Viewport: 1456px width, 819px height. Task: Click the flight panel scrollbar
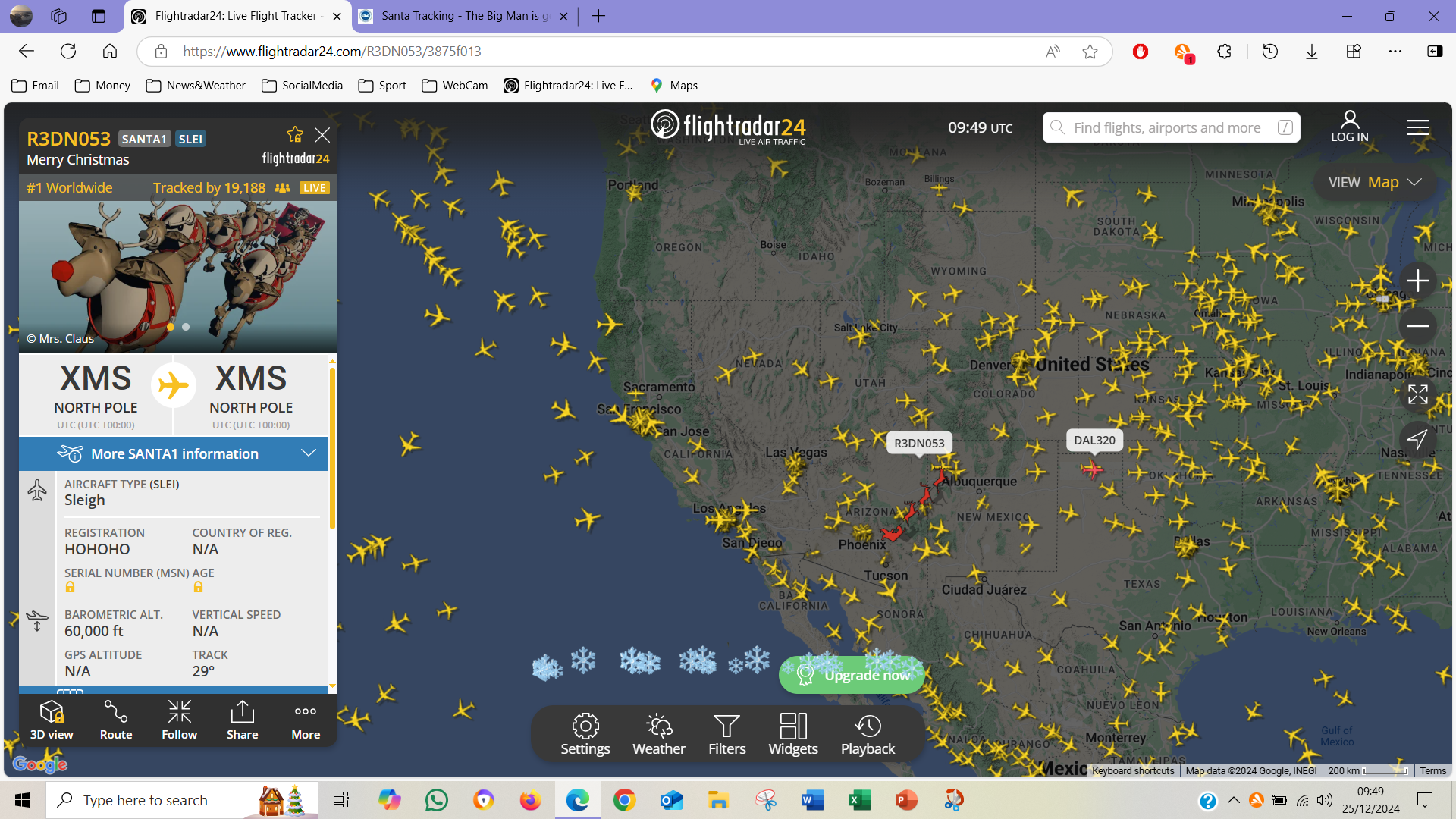point(332,447)
